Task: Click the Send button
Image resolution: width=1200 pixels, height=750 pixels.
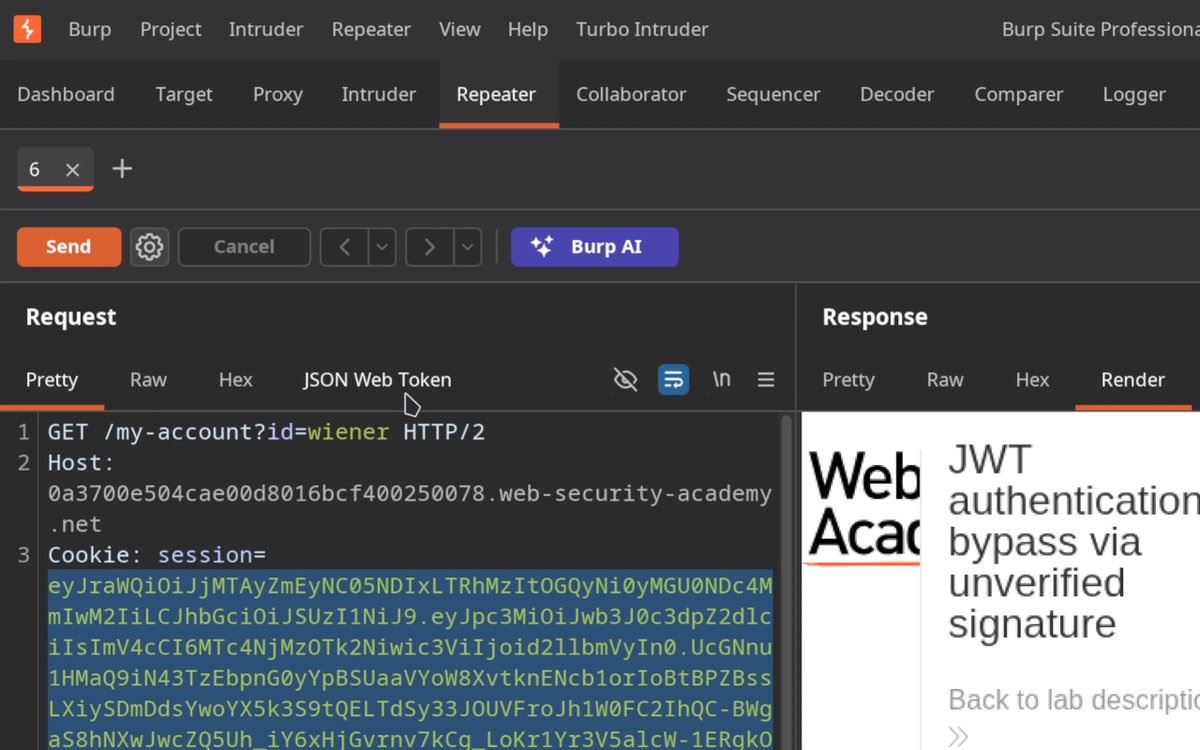Action: [69, 247]
